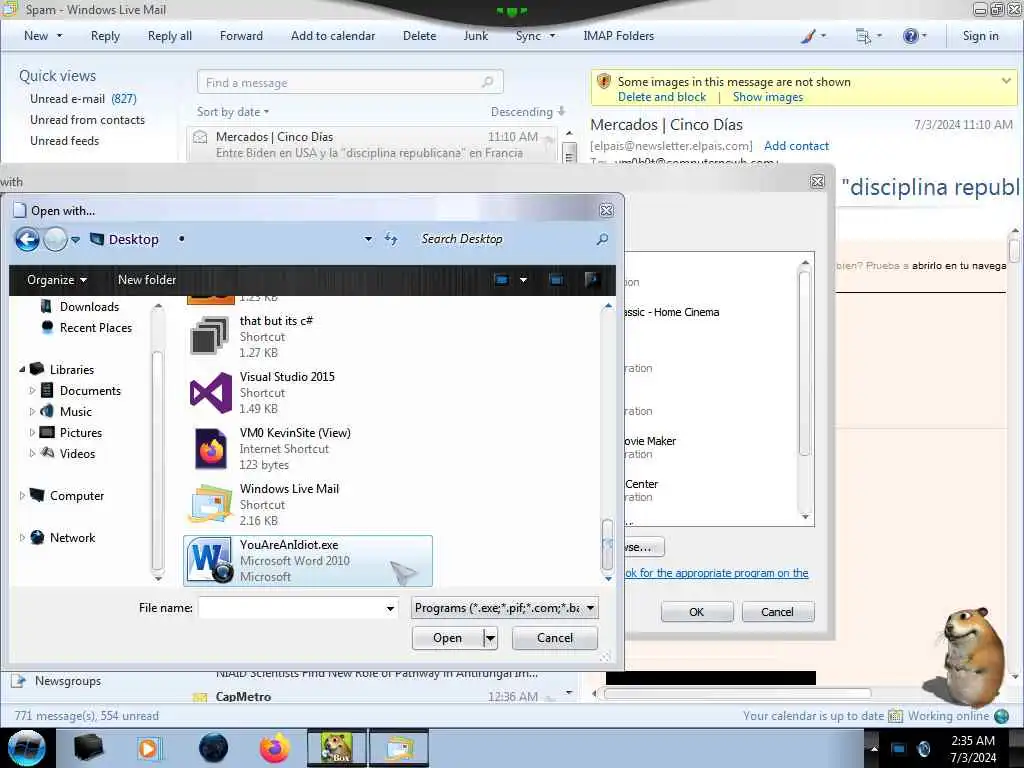
Task: Open the Sync dropdown arrow in Mail
Action: (552, 36)
